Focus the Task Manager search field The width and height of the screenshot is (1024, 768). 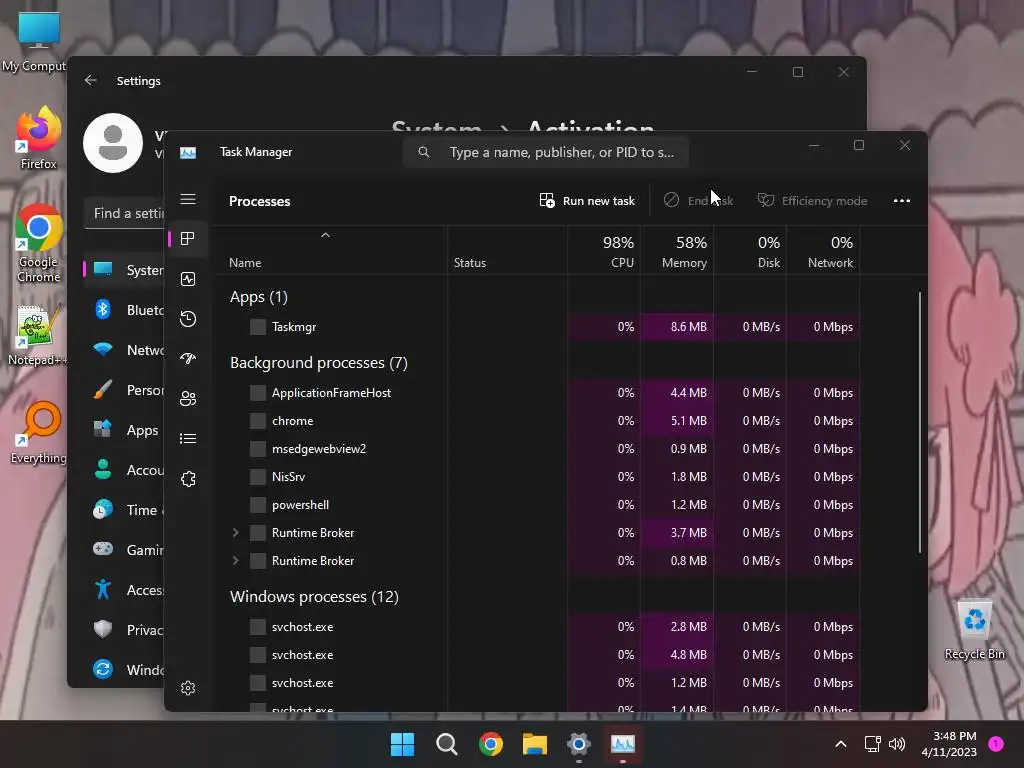546,152
